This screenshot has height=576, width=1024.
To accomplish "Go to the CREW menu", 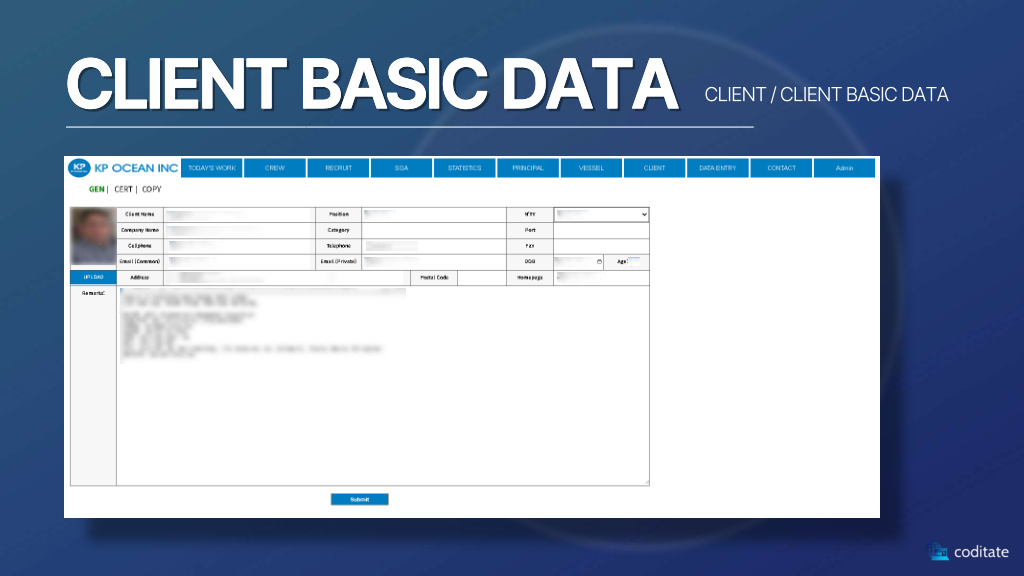I will [275, 168].
